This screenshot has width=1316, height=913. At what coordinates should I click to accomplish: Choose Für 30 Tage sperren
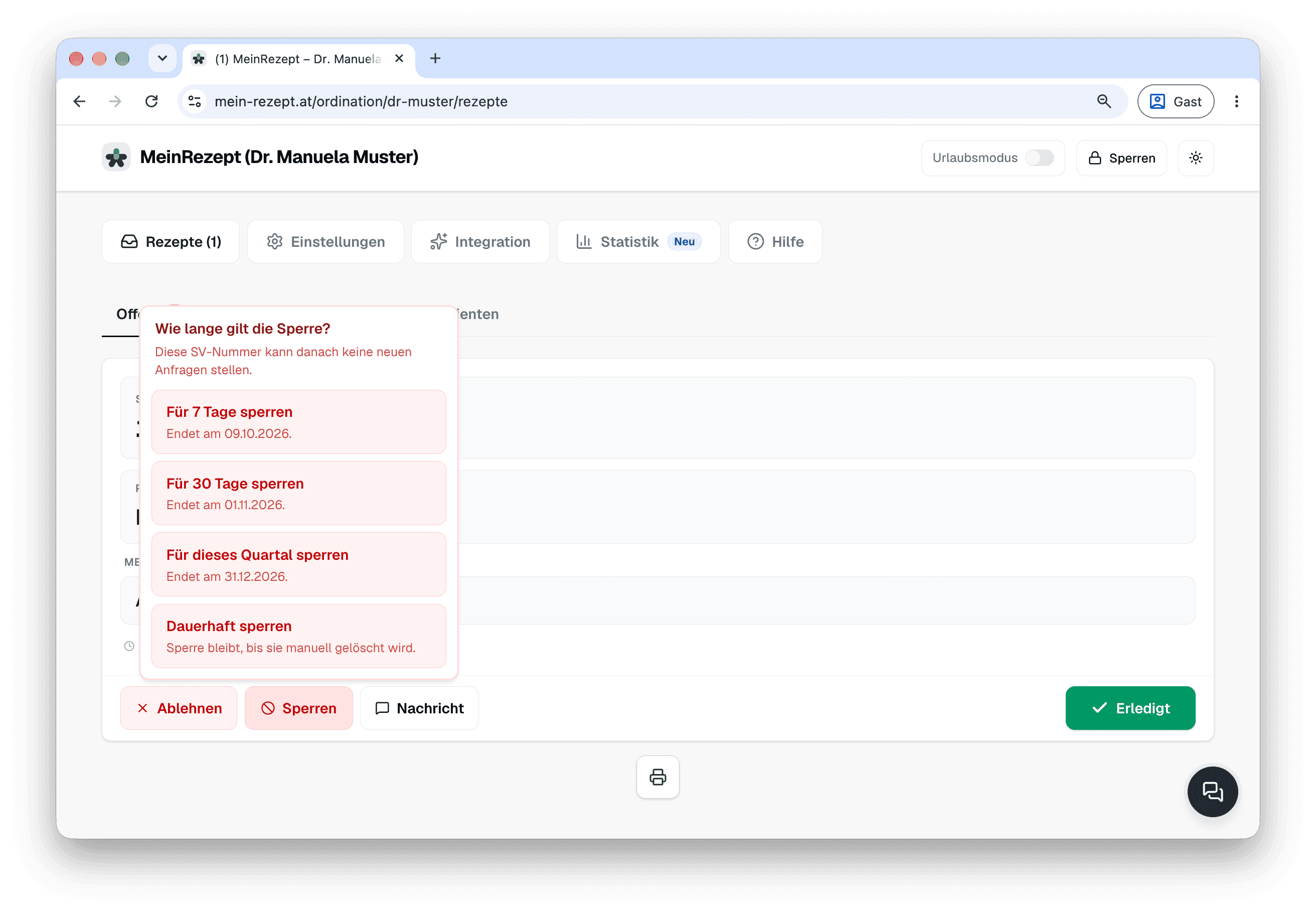[x=298, y=493]
